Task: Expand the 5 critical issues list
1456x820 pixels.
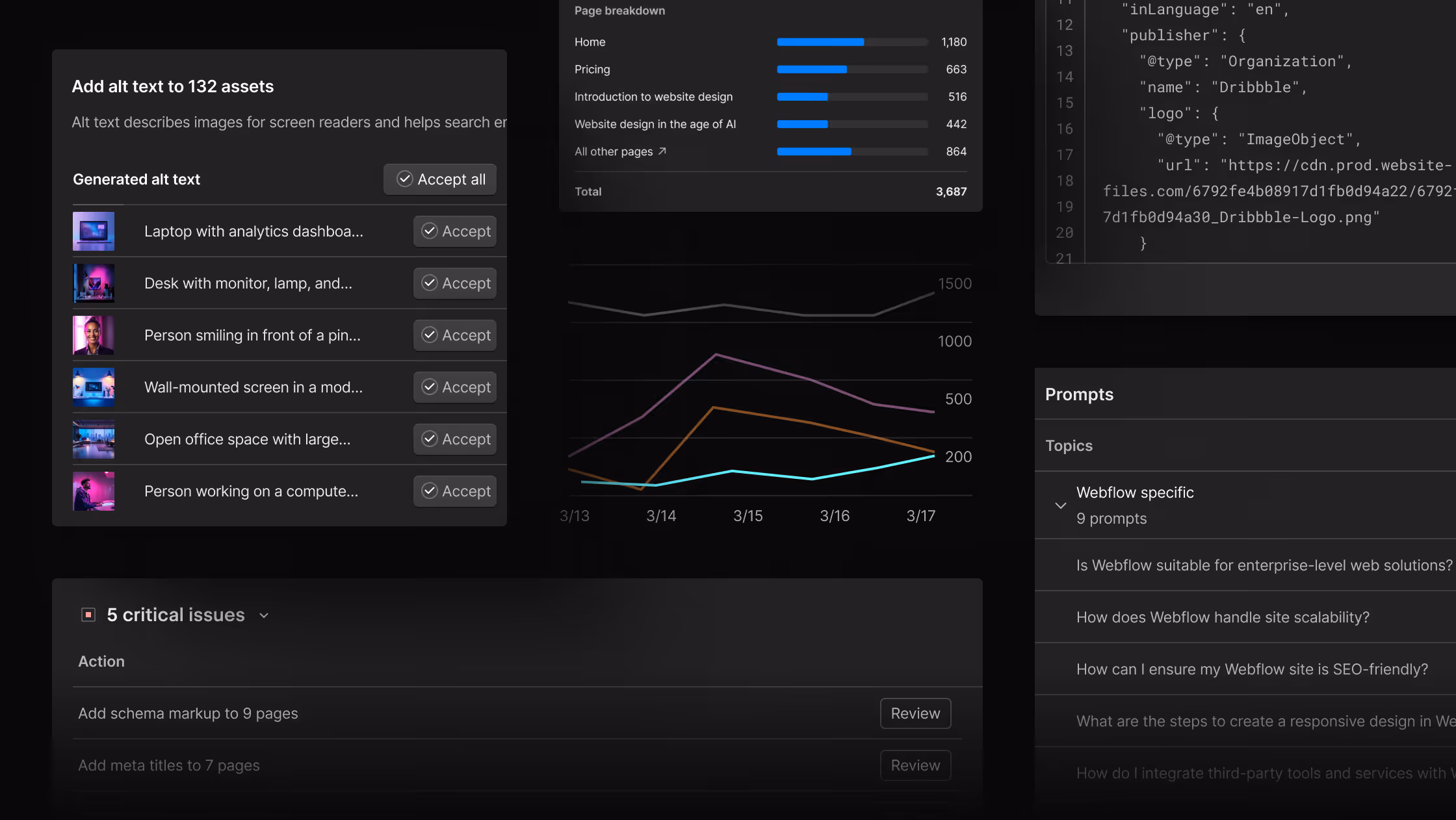Action: coord(263,615)
